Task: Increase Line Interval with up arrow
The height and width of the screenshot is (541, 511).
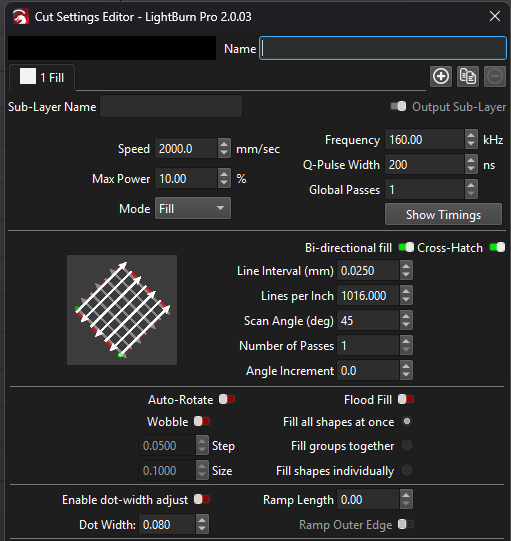Action: 406,266
